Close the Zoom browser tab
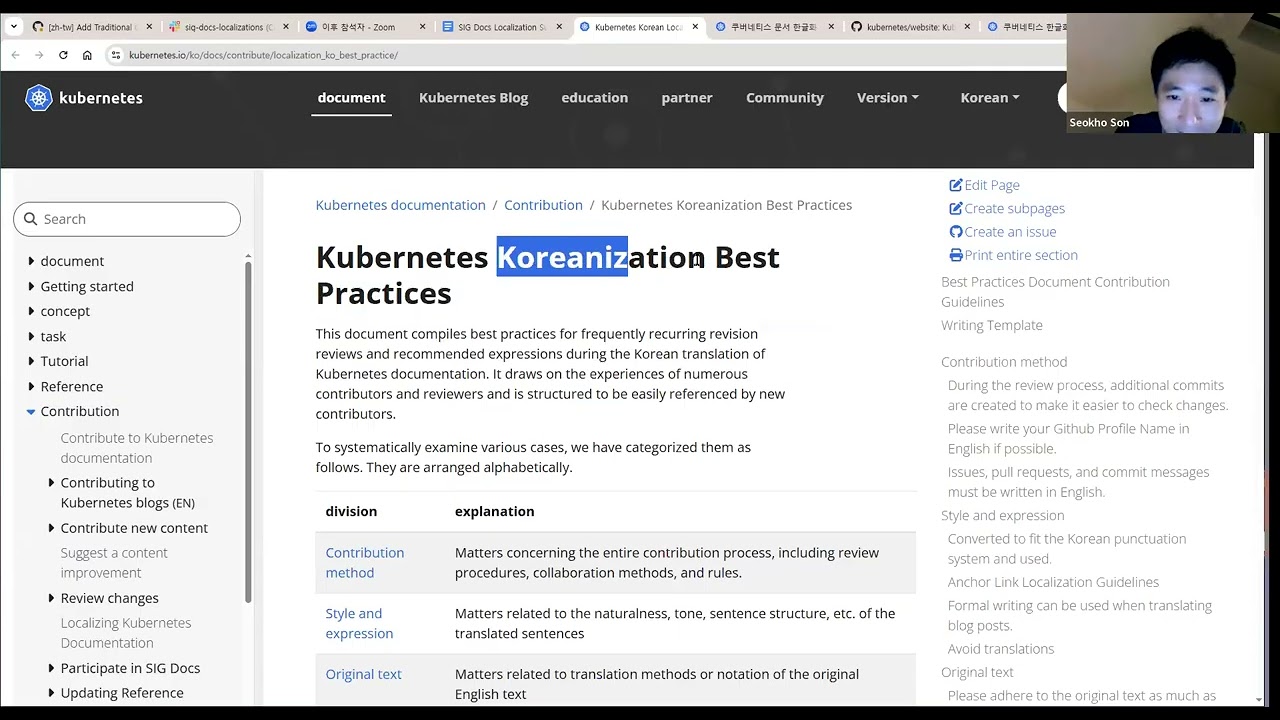 (x=422, y=27)
